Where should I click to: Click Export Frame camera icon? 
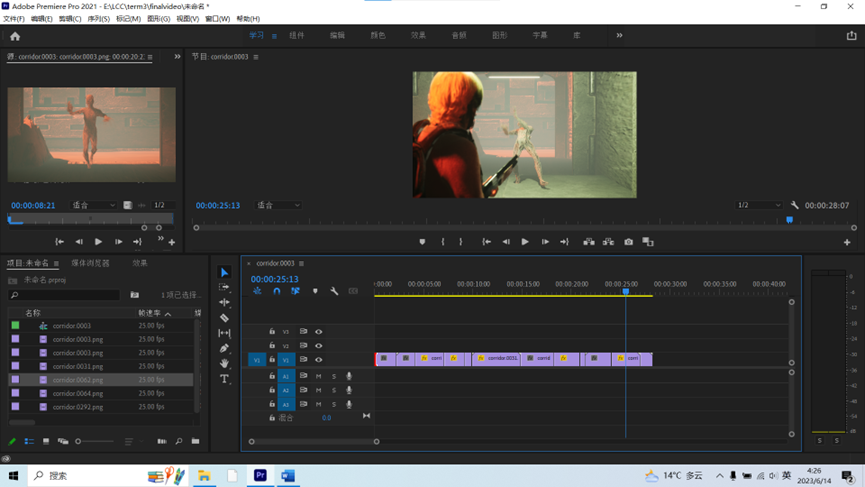[x=628, y=242]
